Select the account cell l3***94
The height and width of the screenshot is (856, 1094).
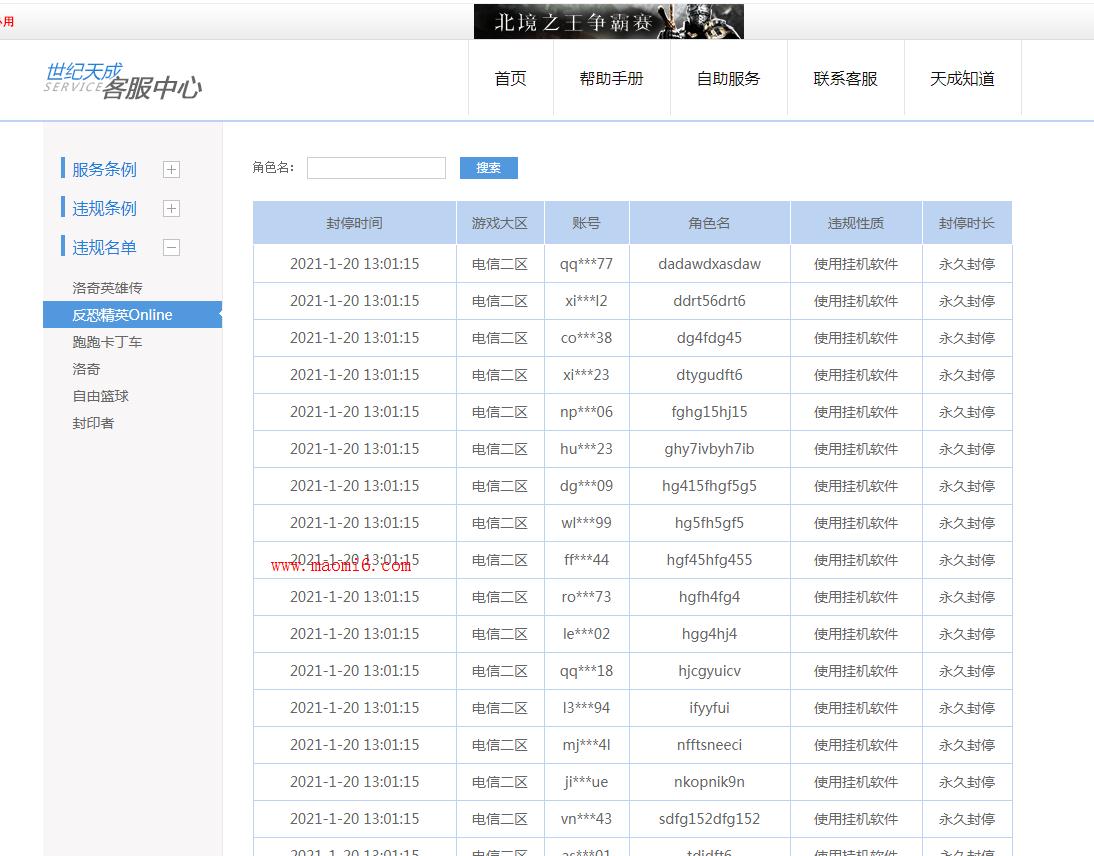pyautogui.click(x=586, y=708)
